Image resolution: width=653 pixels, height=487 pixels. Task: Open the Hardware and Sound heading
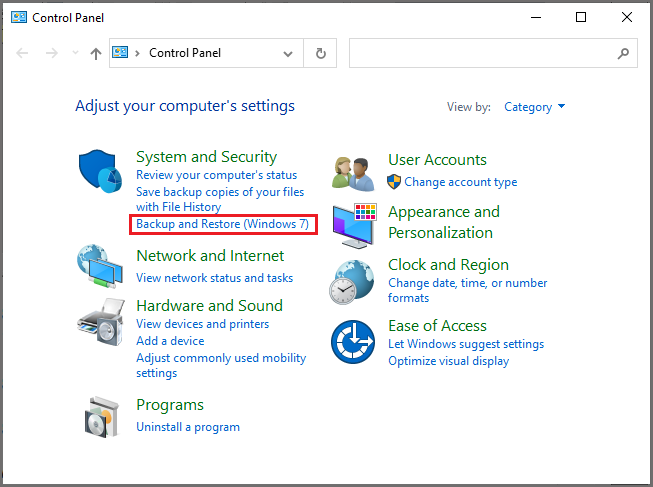[x=209, y=305]
